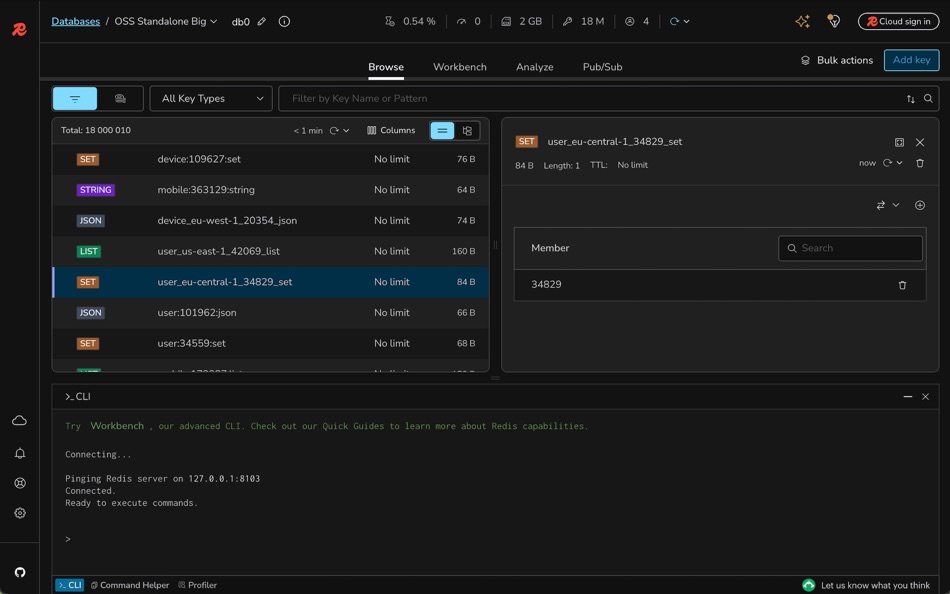Click the Cloud sign in button

[x=898, y=21]
